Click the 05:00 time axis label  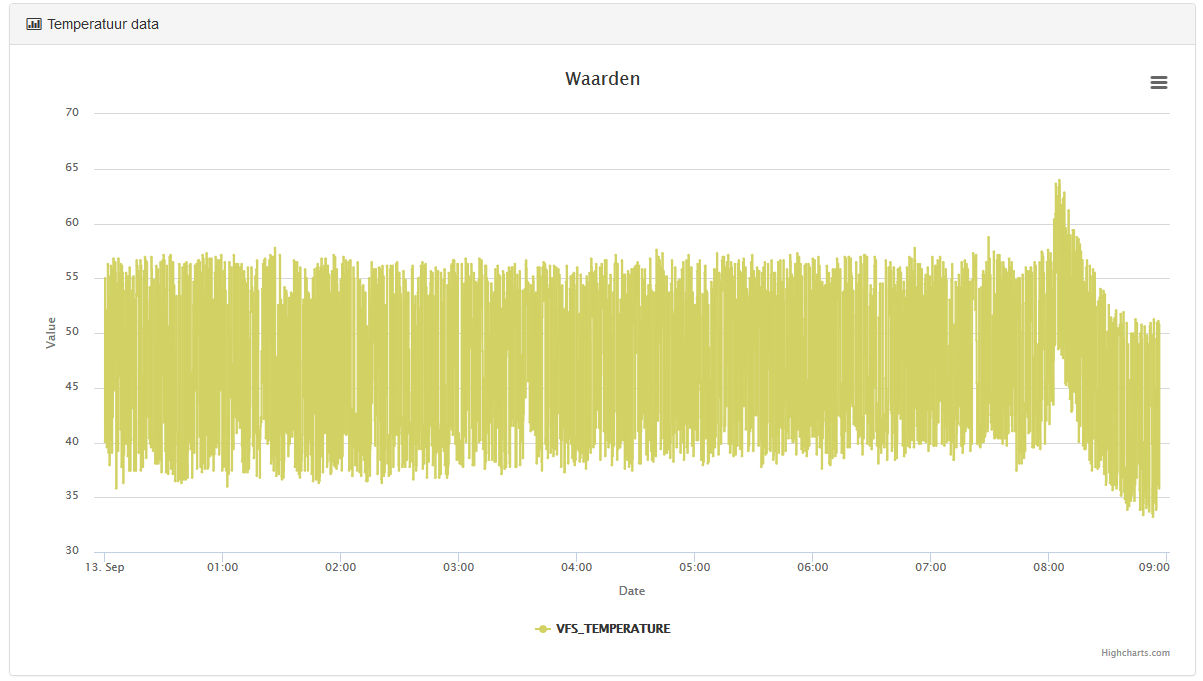click(694, 567)
